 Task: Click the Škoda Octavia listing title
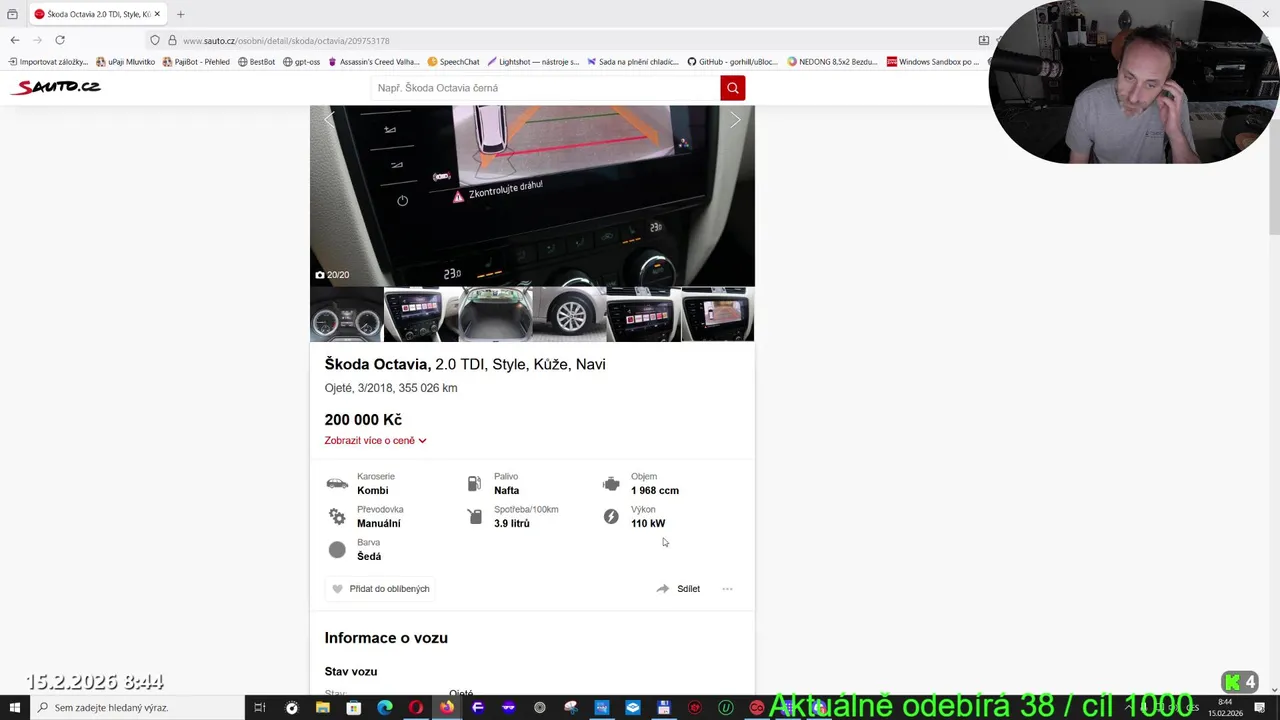point(465,364)
